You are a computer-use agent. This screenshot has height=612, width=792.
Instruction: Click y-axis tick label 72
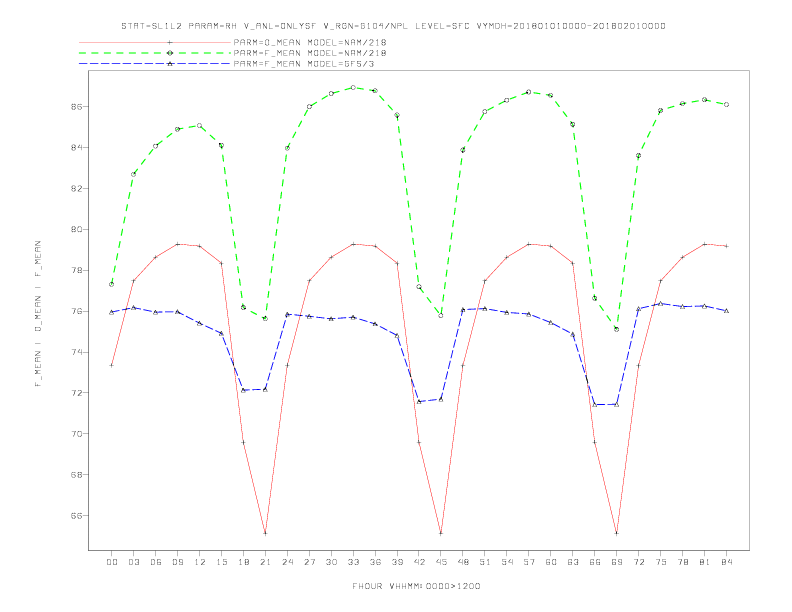(x=76, y=393)
